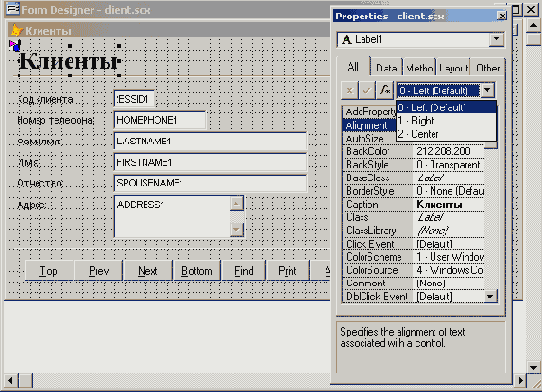Click the accept checkmark button in Properties
Image resolution: width=542 pixels, height=392 pixels.
coord(367,91)
